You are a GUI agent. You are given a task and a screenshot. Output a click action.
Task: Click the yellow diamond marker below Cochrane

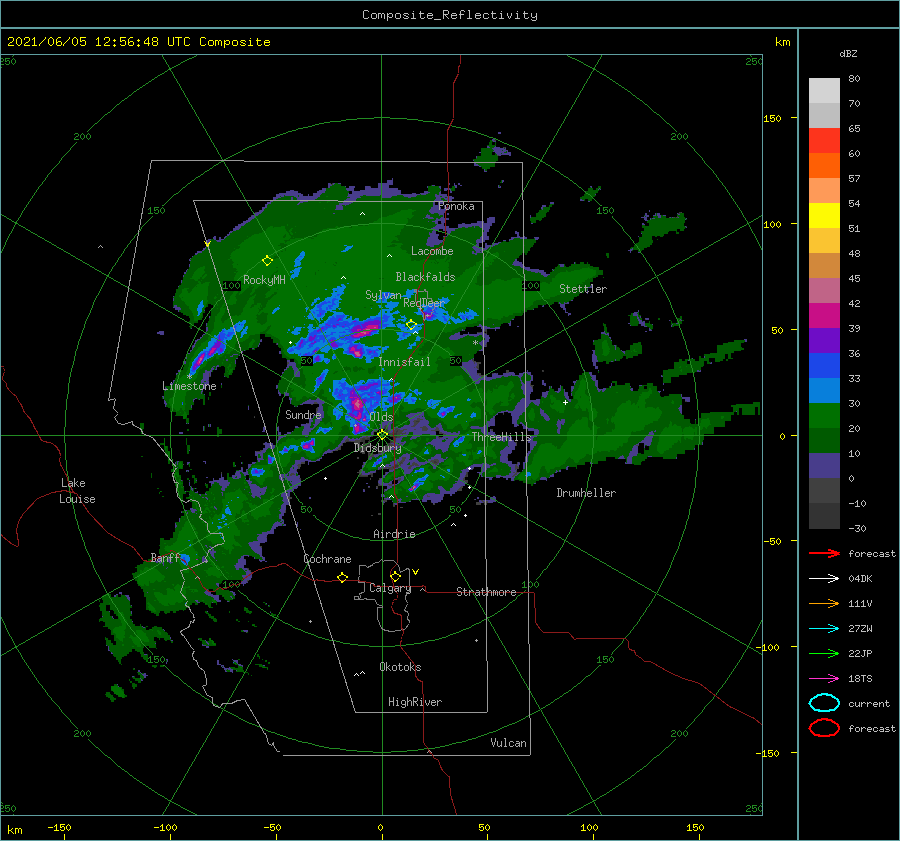click(x=342, y=577)
